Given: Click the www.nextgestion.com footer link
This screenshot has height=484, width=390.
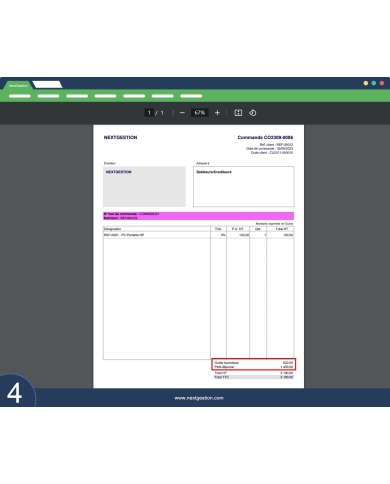Looking at the screenshot, I should (x=199, y=398).
